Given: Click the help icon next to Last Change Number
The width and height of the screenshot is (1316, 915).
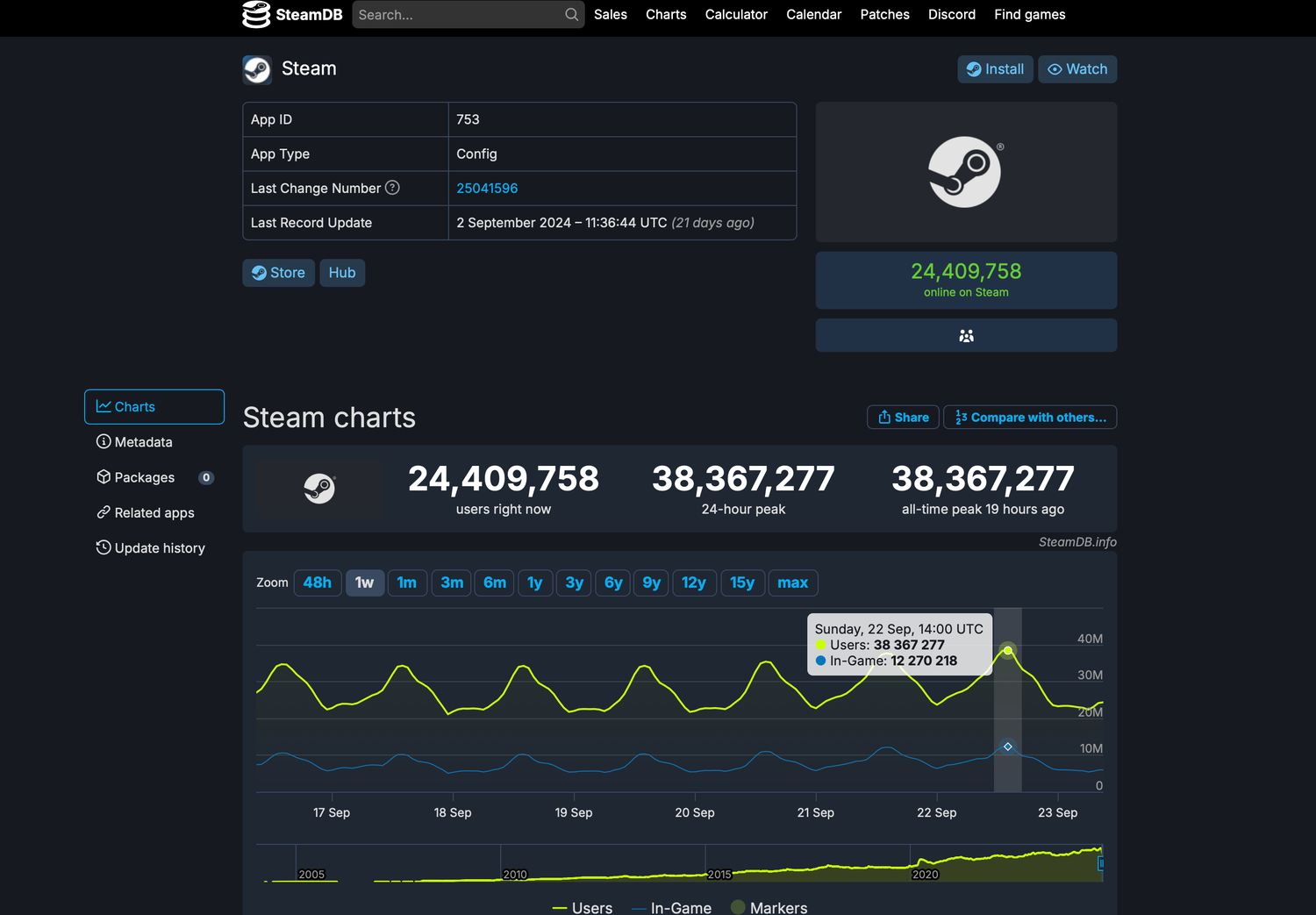Looking at the screenshot, I should 392,188.
